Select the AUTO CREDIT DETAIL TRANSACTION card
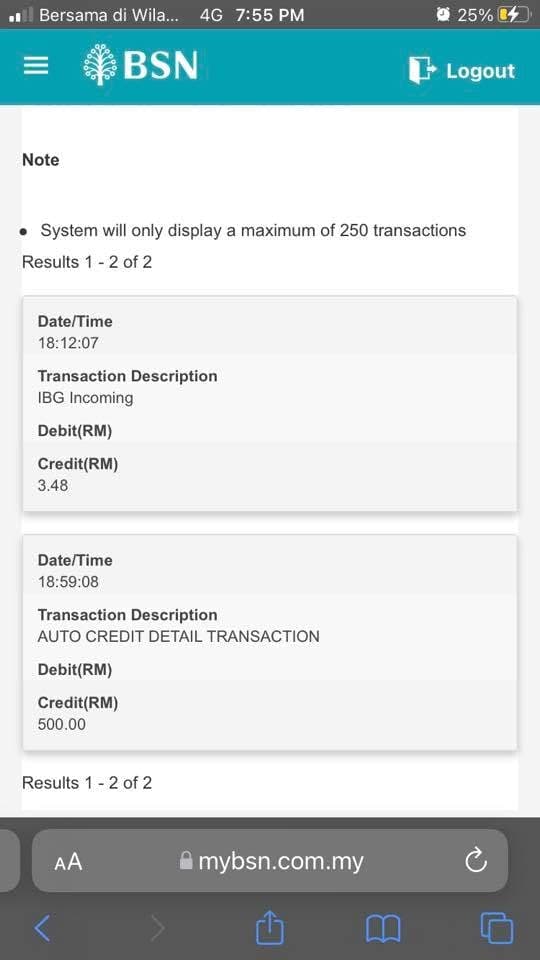Screen dimensions: 540x960 click(270, 642)
